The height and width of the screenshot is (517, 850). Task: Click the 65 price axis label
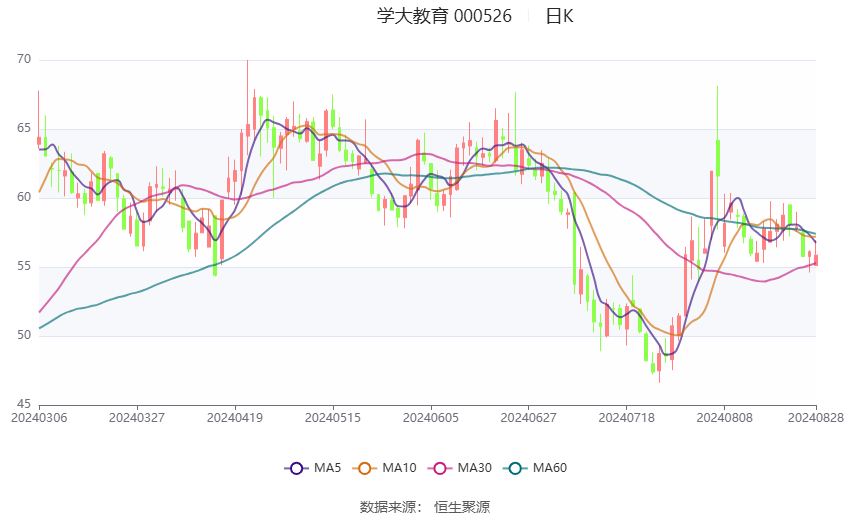[24, 128]
